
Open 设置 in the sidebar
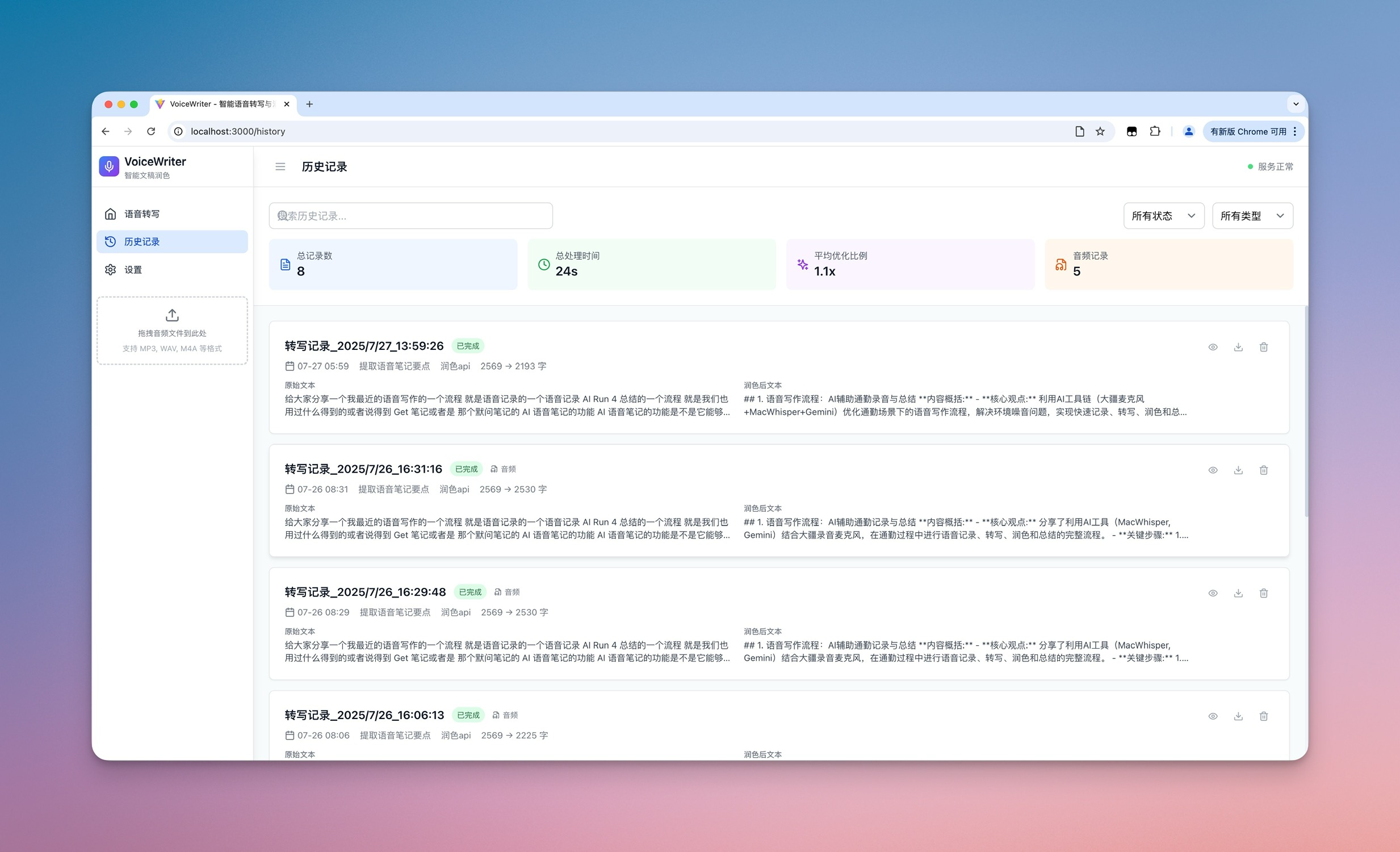click(133, 269)
